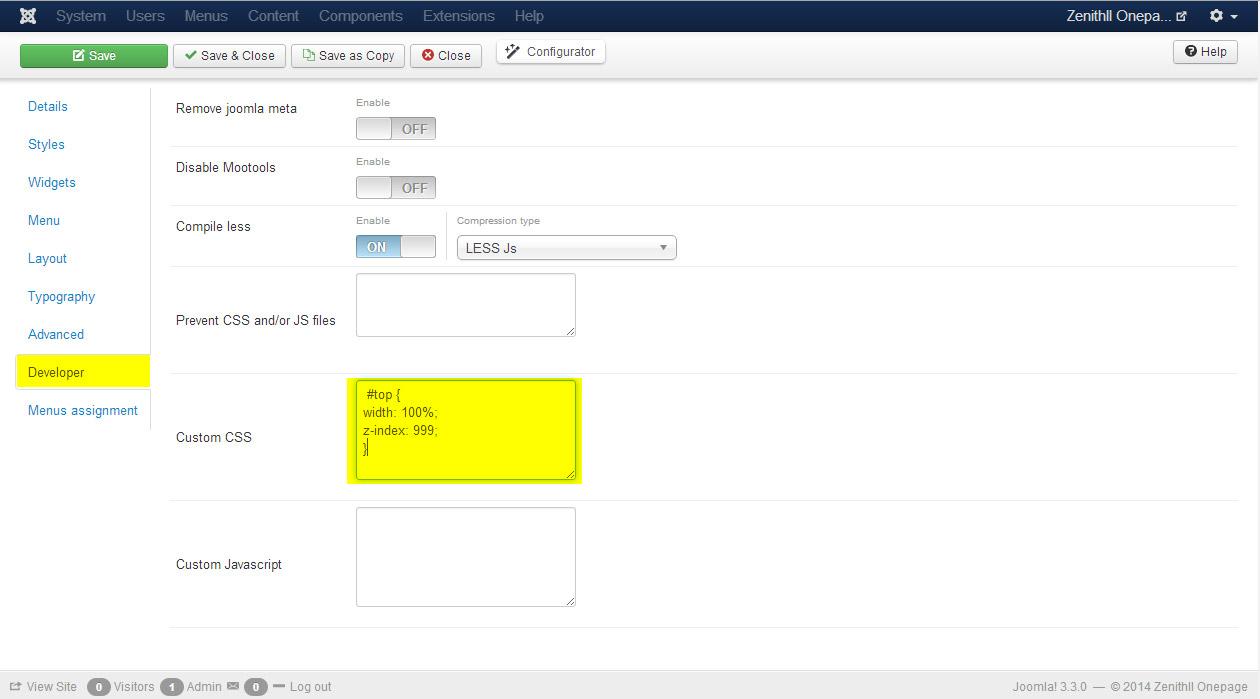1260x699 pixels.
Task: Open the Content menu
Action: [x=273, y=16]
